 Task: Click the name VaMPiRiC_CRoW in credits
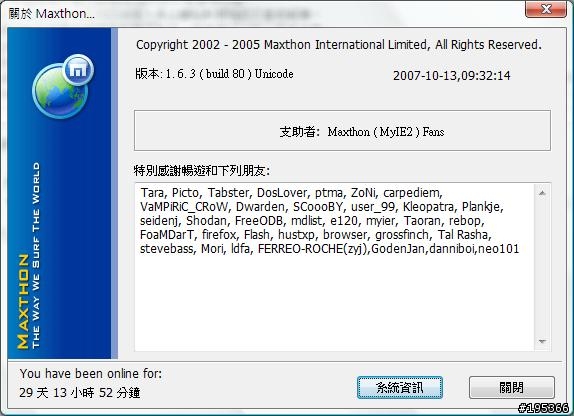tap(184, 207)
